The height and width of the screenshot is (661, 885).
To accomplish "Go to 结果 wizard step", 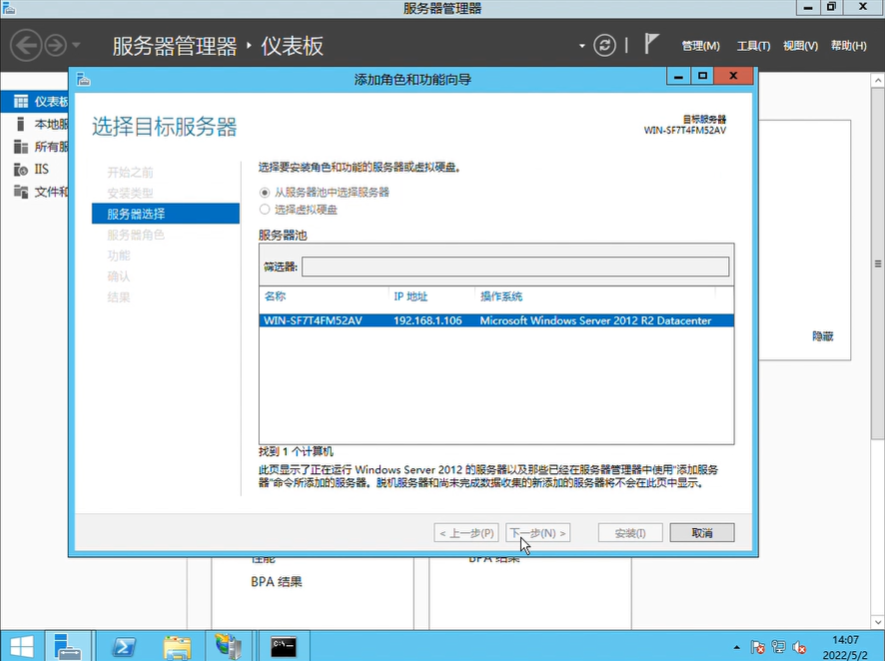I will [119, 297].
